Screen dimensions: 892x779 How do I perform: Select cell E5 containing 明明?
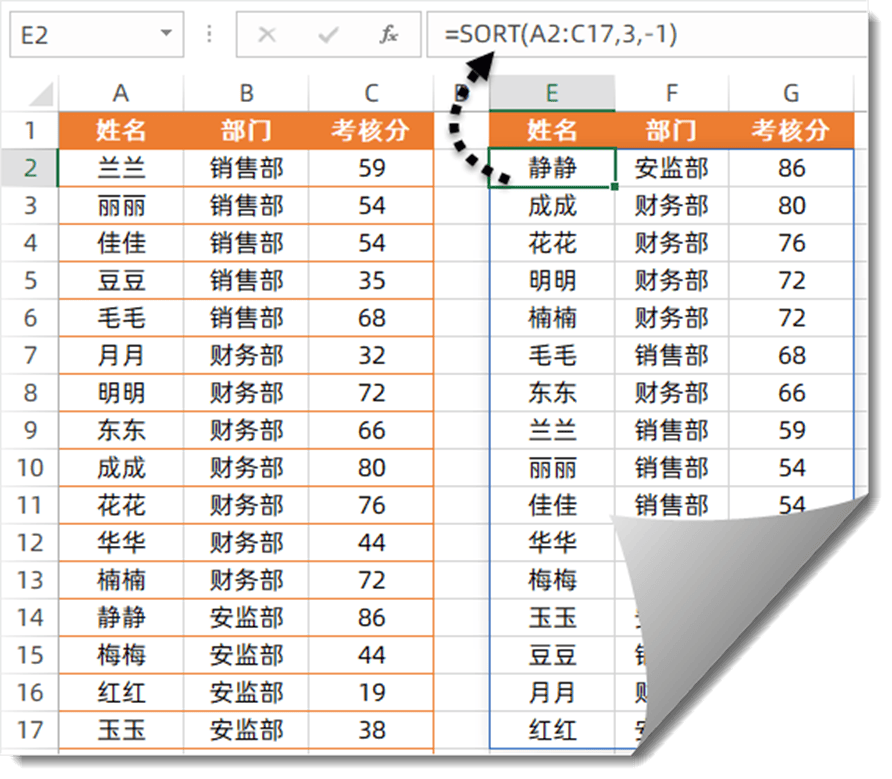(x=552, y=280)
